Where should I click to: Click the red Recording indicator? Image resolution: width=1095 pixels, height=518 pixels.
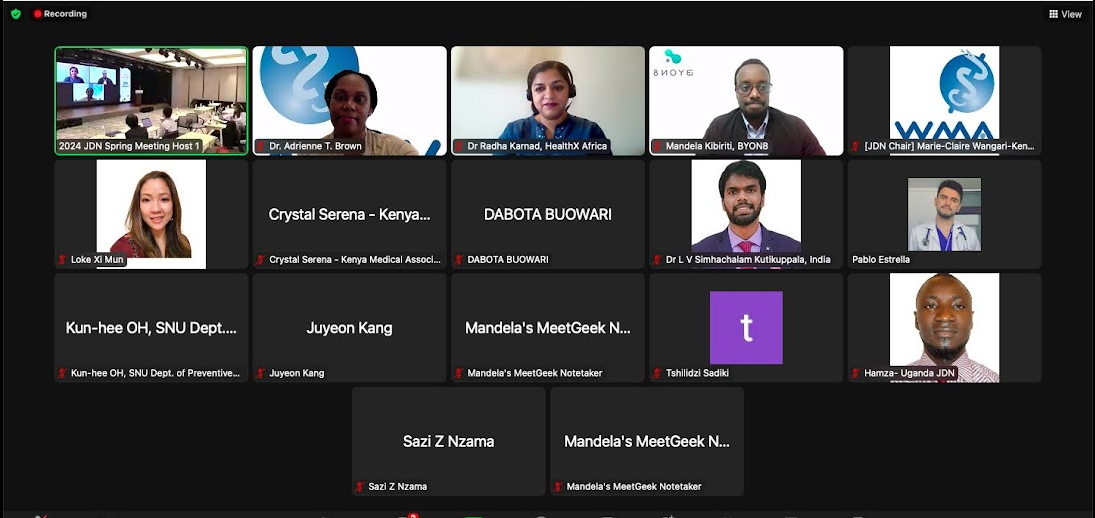point(60,14)
